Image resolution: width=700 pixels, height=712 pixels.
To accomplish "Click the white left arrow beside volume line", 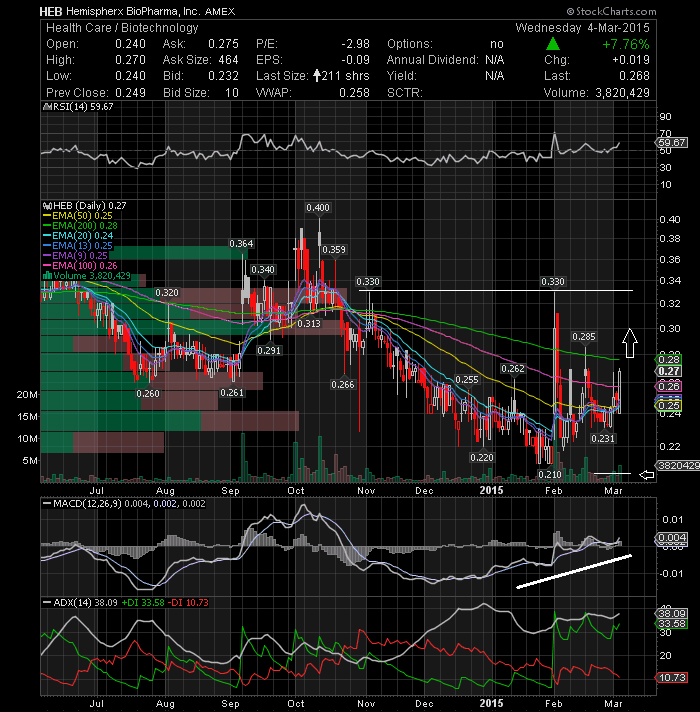I will click(x=646, y=475).
